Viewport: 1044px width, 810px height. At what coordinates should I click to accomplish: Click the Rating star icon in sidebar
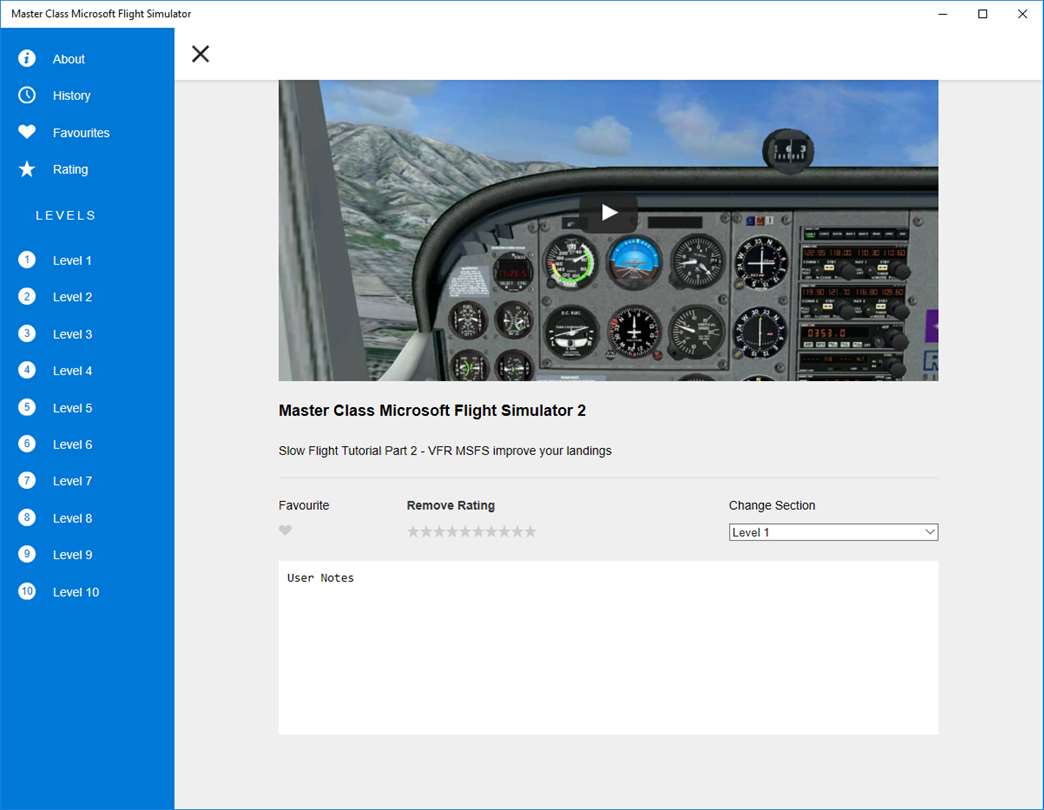(27, 169)
